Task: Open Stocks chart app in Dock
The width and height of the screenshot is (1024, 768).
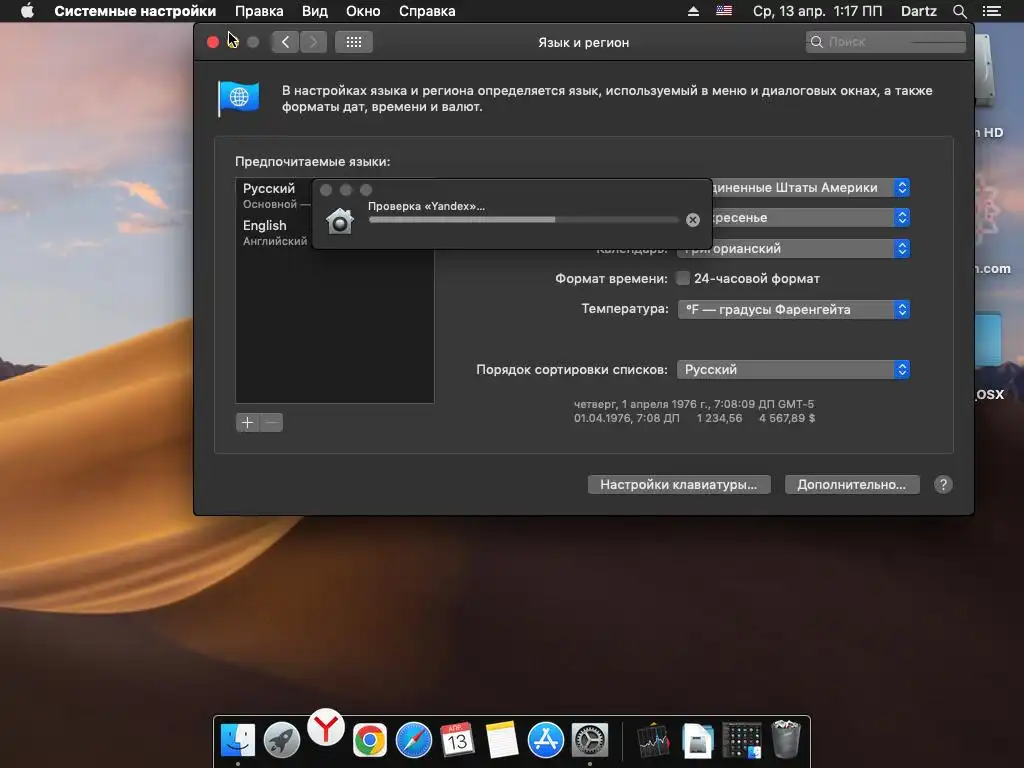Action: point(653,741)
